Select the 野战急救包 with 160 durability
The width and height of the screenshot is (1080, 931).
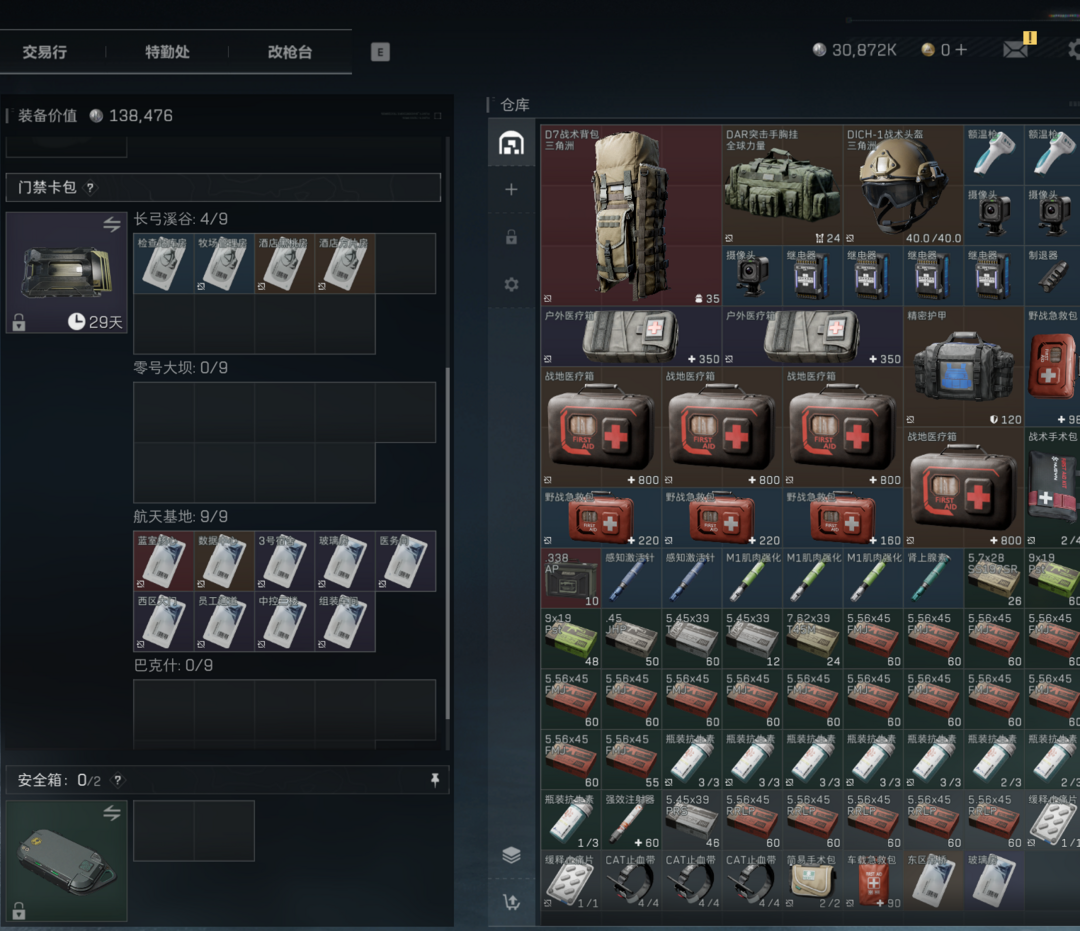pyautogui.click(x=842, y=518)
